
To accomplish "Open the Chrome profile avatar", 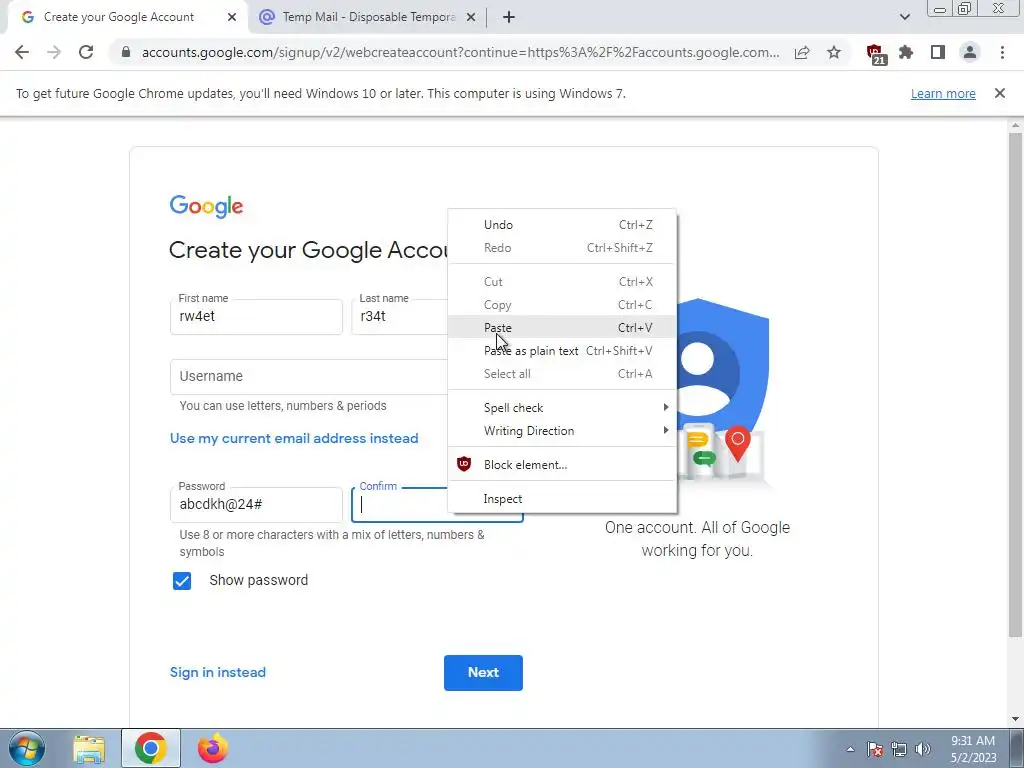I will point(970,52).
